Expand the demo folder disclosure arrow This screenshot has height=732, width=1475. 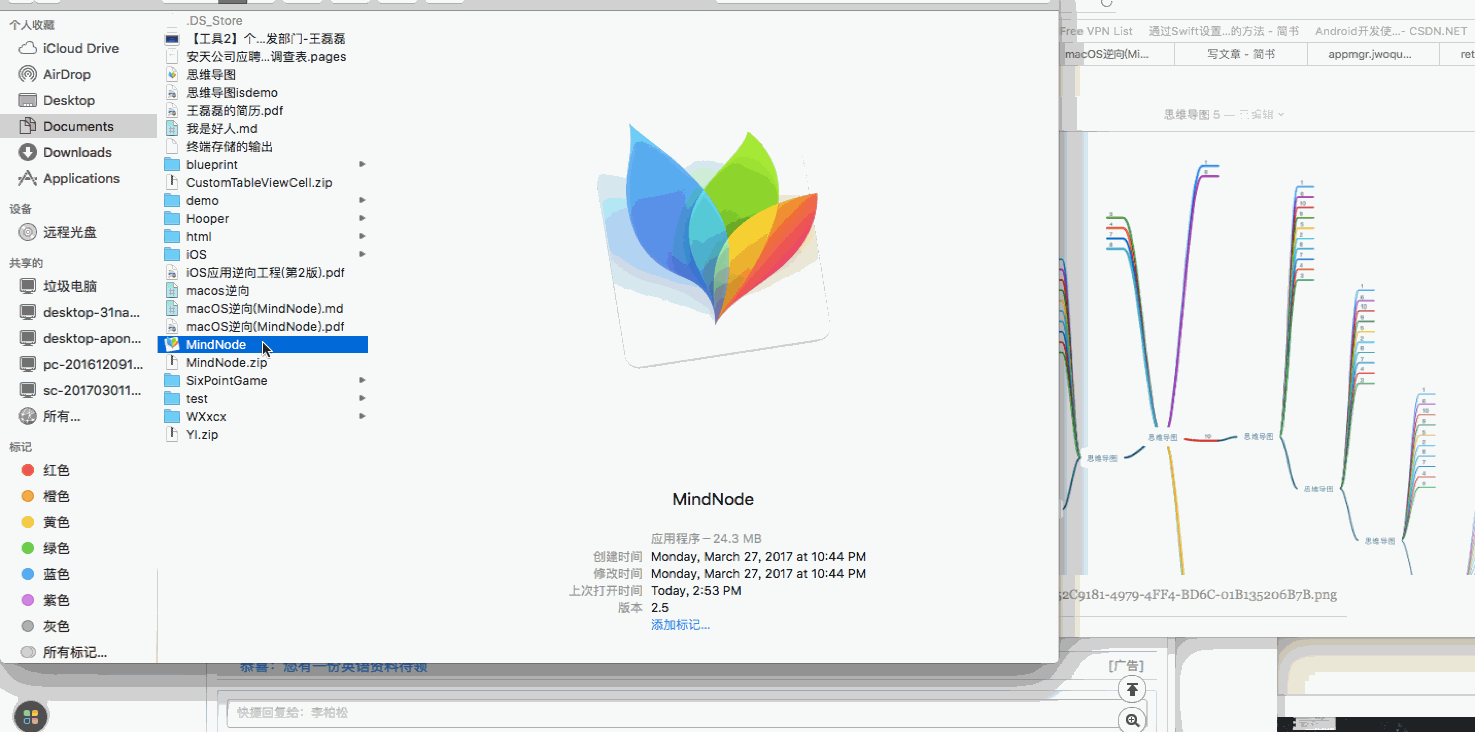(x=362, y=200)
